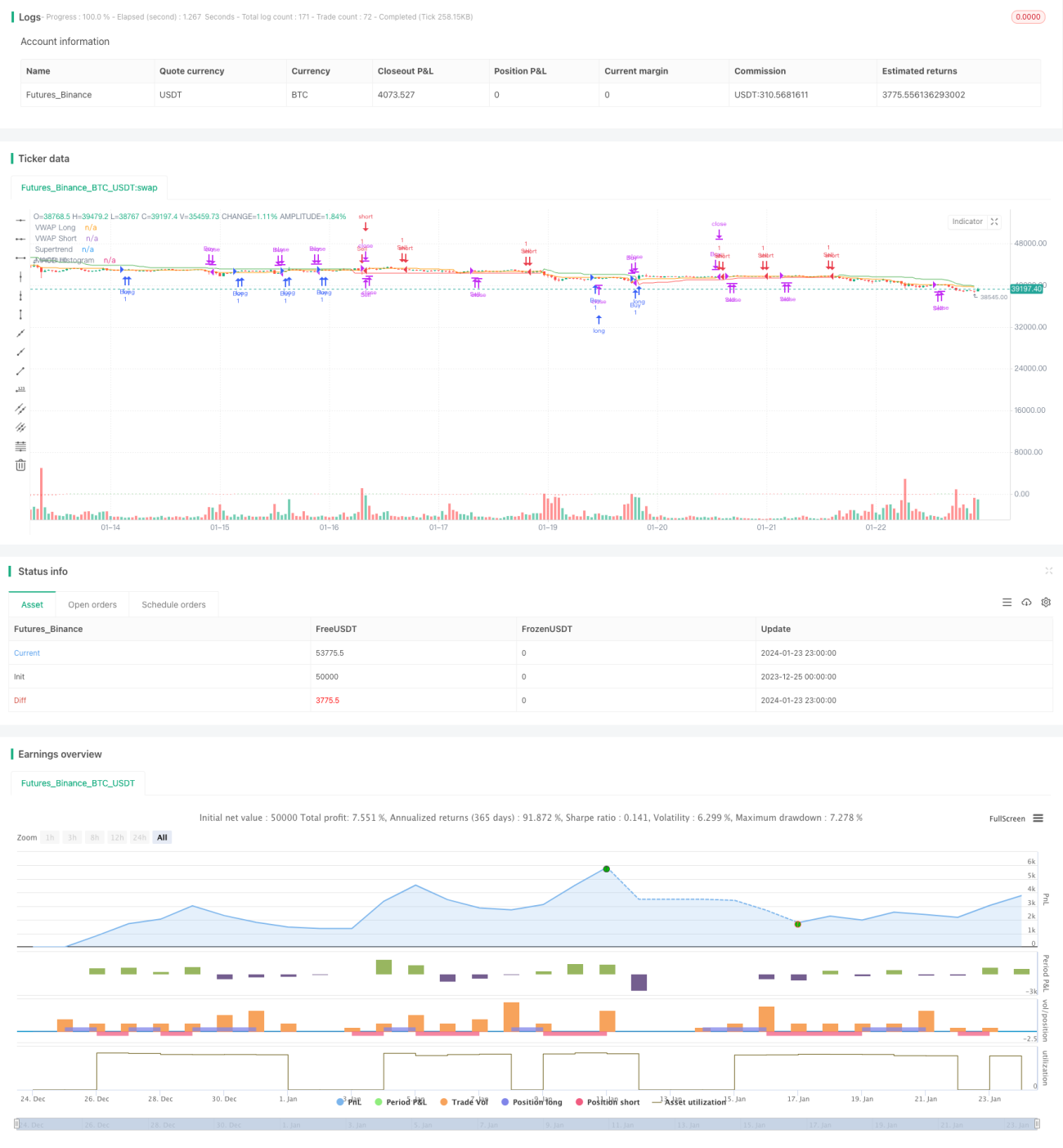Viewport: 1063px width, 1148px height.
Task: Select the Fibonacci horizontal lines drawing tool
Action: (x=20, y=446)
